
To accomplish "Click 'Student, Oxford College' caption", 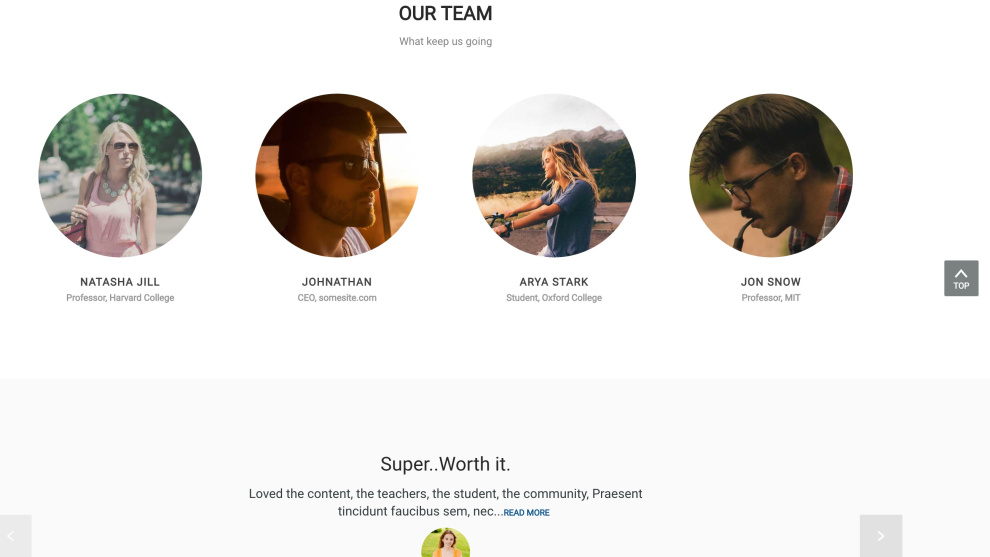I will (554, 298).
